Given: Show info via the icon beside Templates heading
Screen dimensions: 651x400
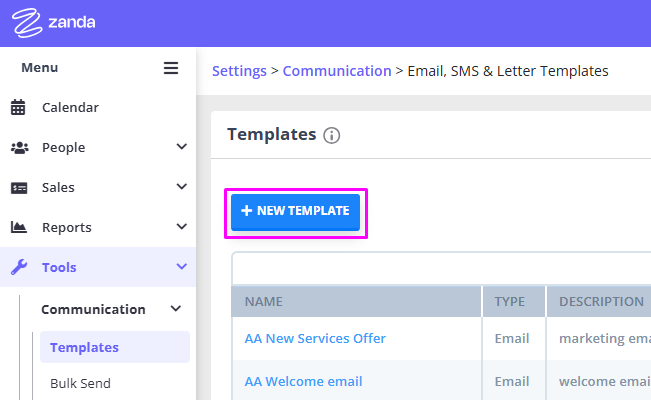Looking at the screenshot, I should pos(332,135).
